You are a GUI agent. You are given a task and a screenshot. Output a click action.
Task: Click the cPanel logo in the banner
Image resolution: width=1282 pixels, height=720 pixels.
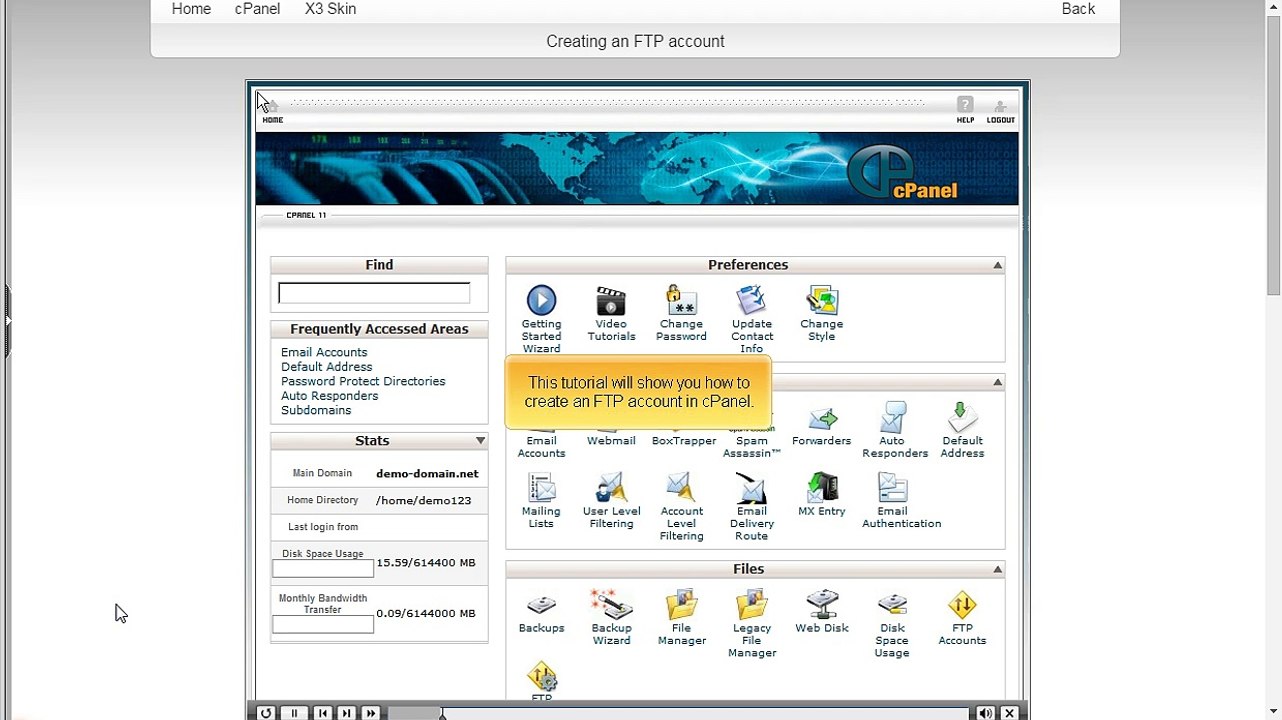[903, 173]
